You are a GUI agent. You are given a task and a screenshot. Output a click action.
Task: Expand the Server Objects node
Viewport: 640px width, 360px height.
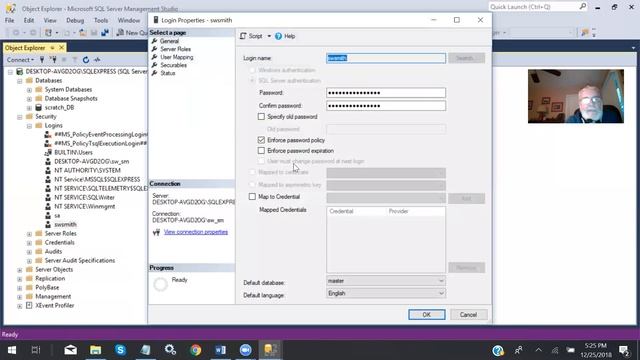coord(20,270)
